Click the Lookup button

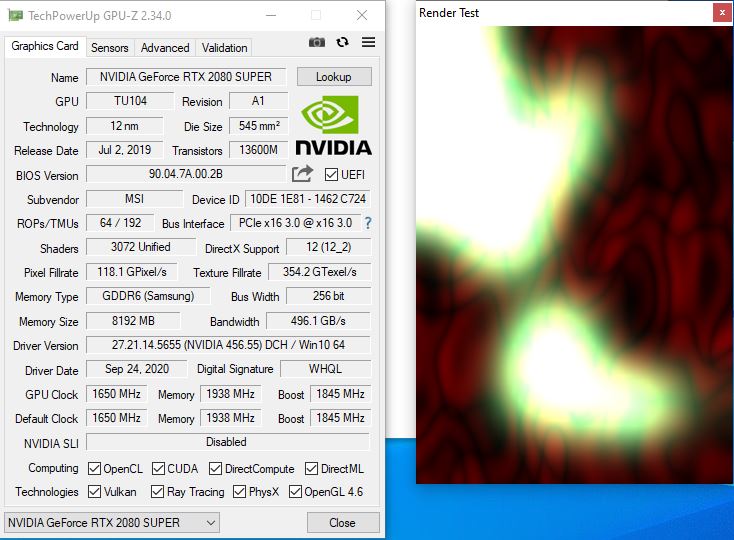tap(334, 77)
